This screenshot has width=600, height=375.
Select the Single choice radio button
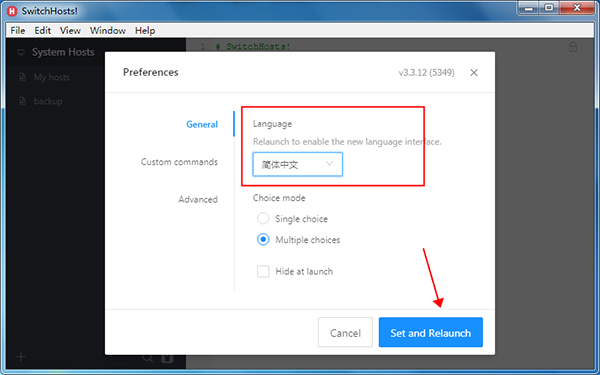pyautogui.click(x=263, y=218)
